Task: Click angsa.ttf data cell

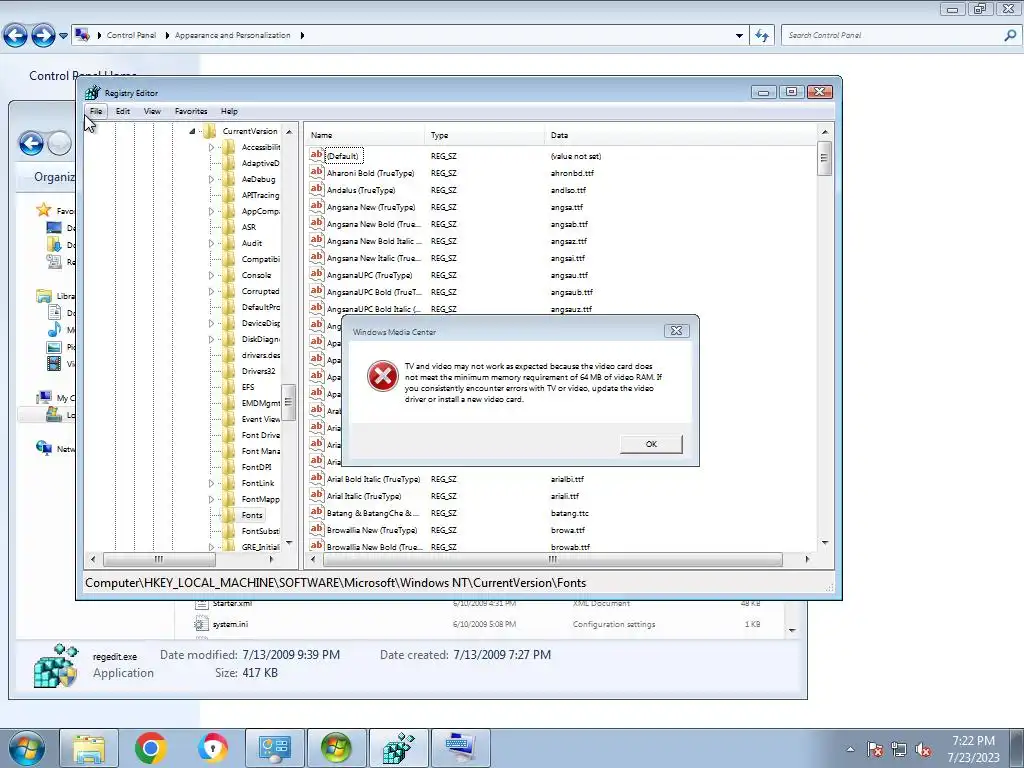Action: [x=566, y=207]
